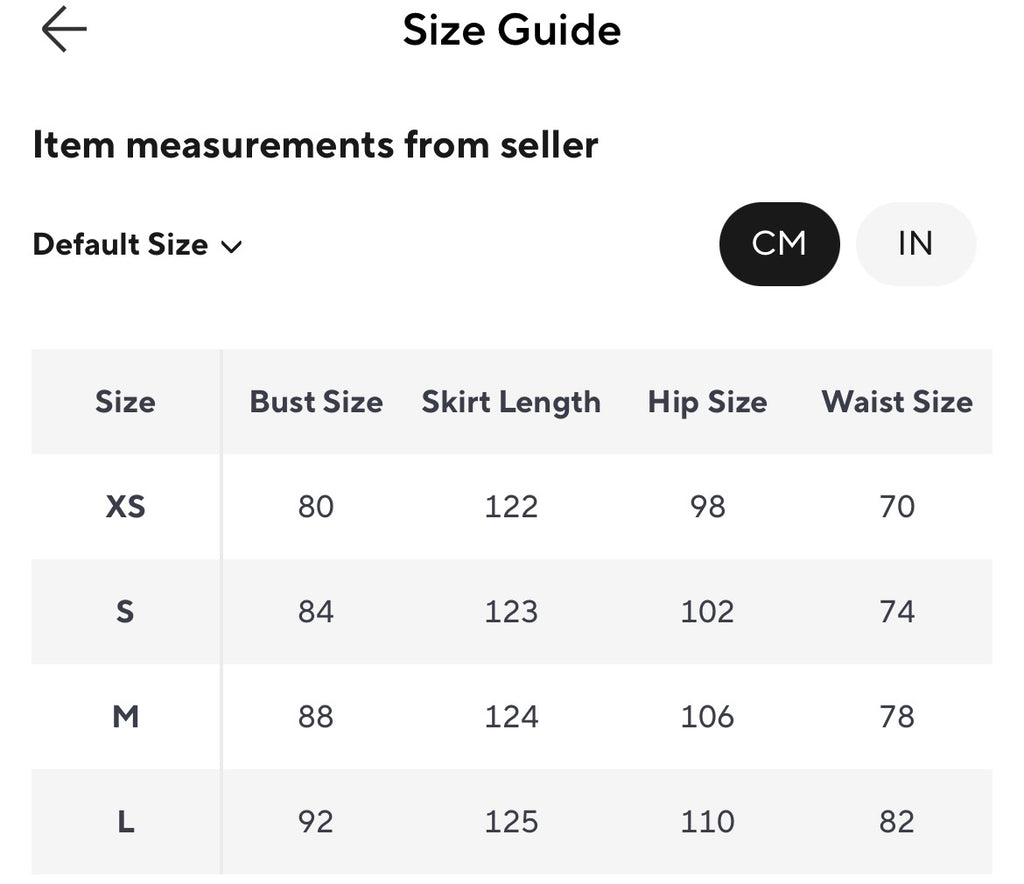Select the Hip Size column header
Image resolution: width=1024 pixels, height=884 pixels.
(x=707, y=402)
